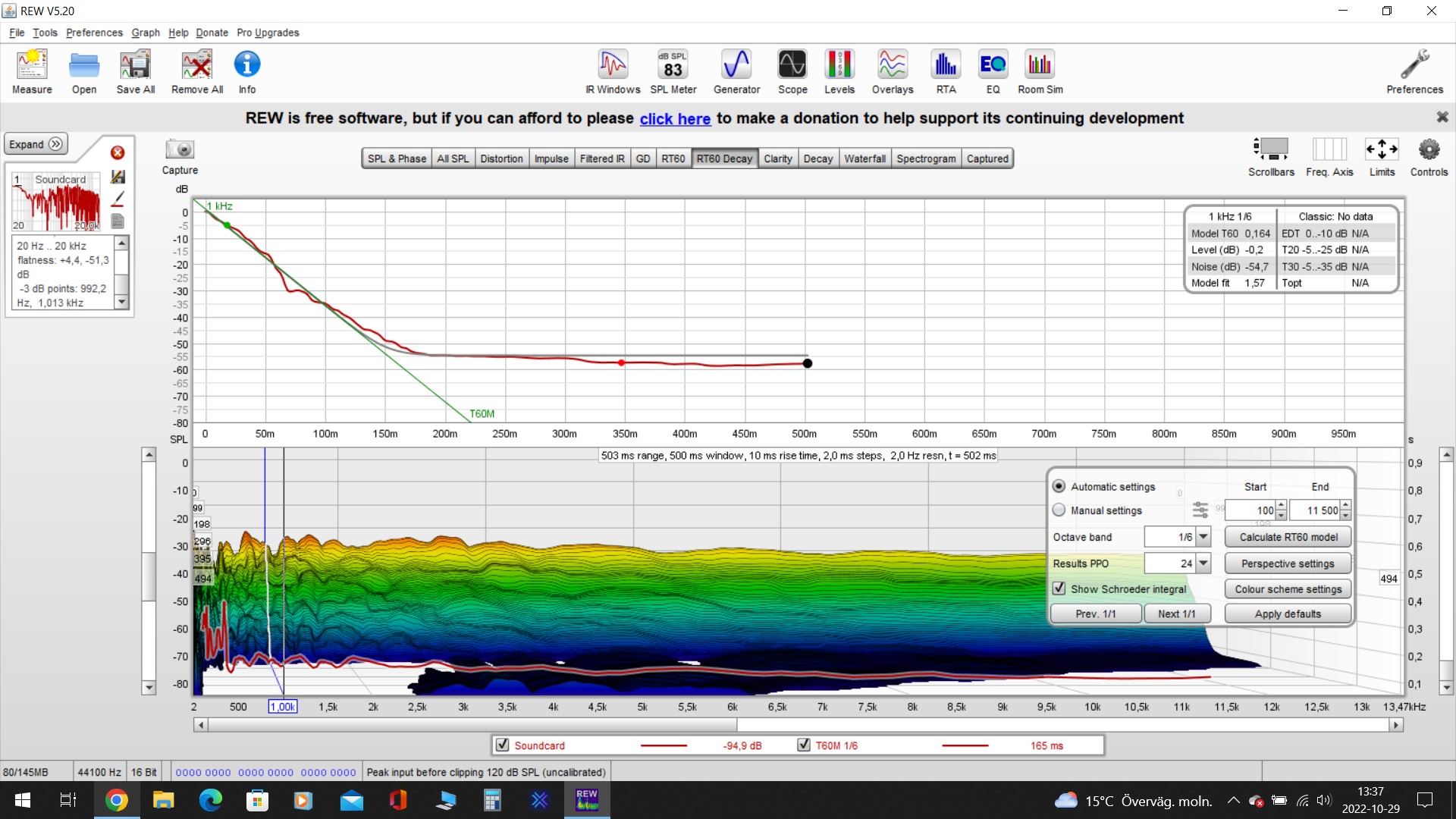Open the Info panel icon
This screenshot has width=1456, height=819.
tap(247, 72)
